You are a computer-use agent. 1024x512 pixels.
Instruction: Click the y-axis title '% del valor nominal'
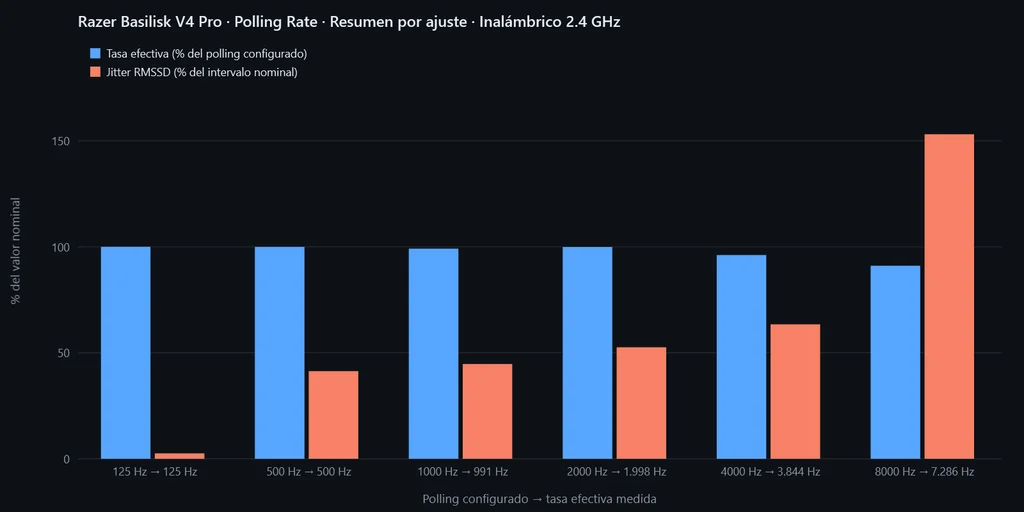[x=16, y=251]
